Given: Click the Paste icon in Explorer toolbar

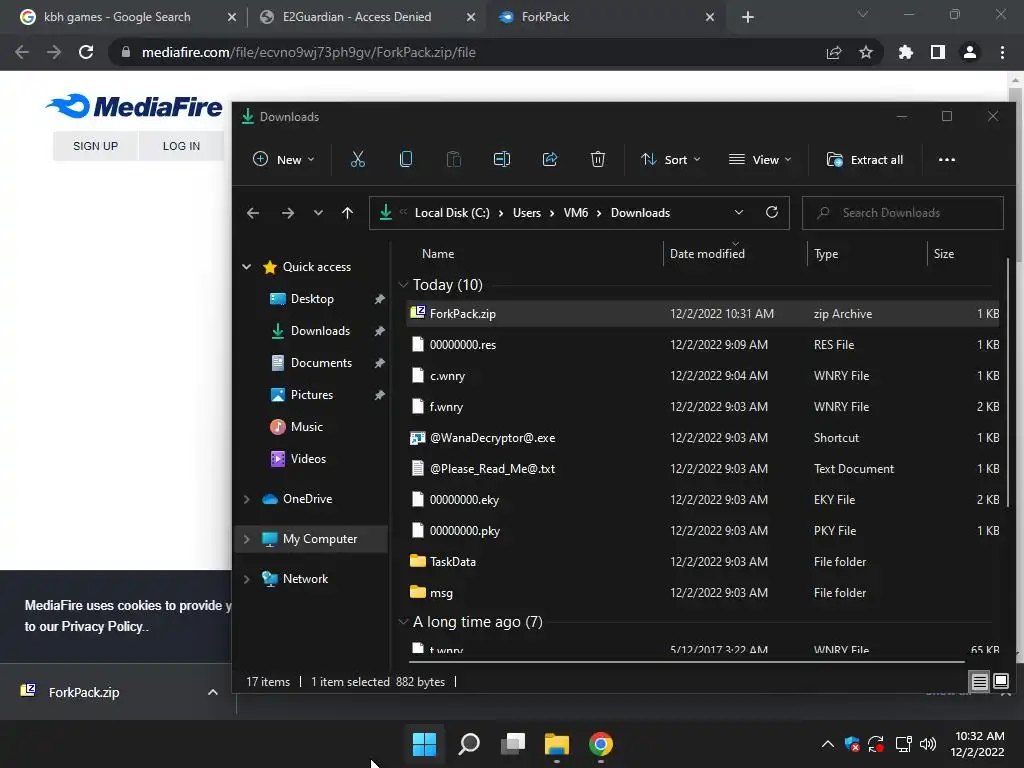Looking at the screenshot, I should (x=454, y=159).
